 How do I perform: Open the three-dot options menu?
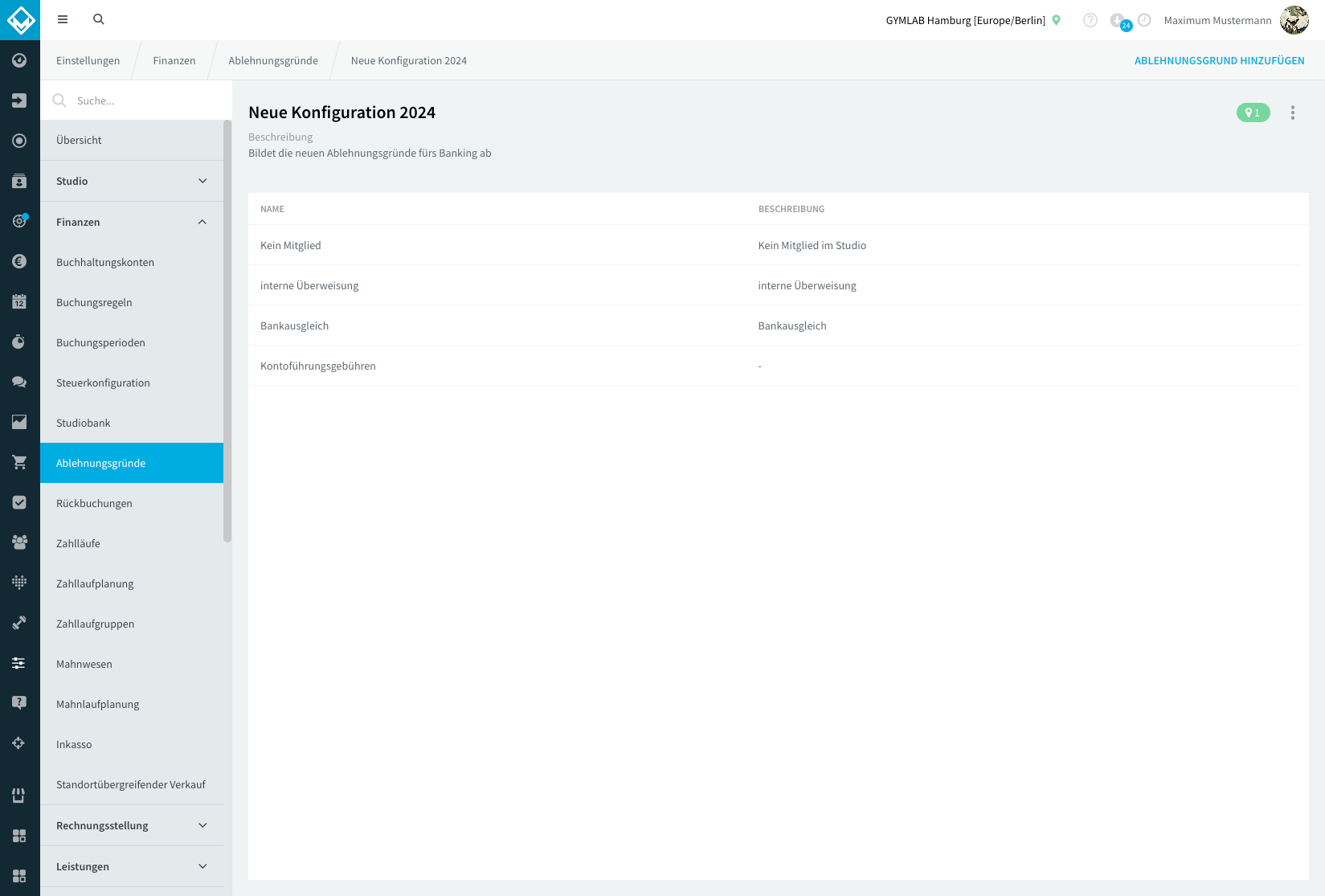[1293, 113]
